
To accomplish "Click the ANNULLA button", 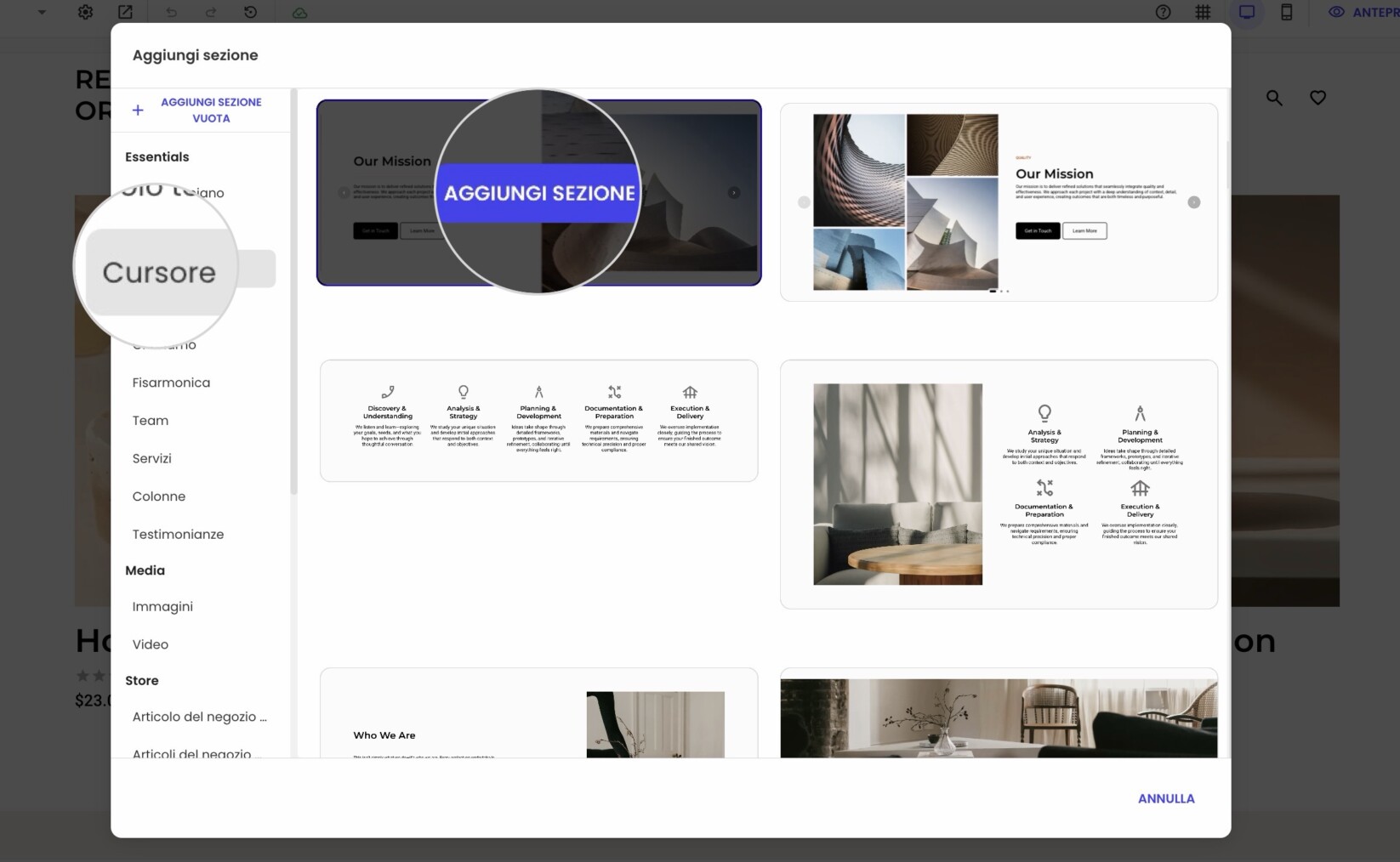I will (1166, 798).
